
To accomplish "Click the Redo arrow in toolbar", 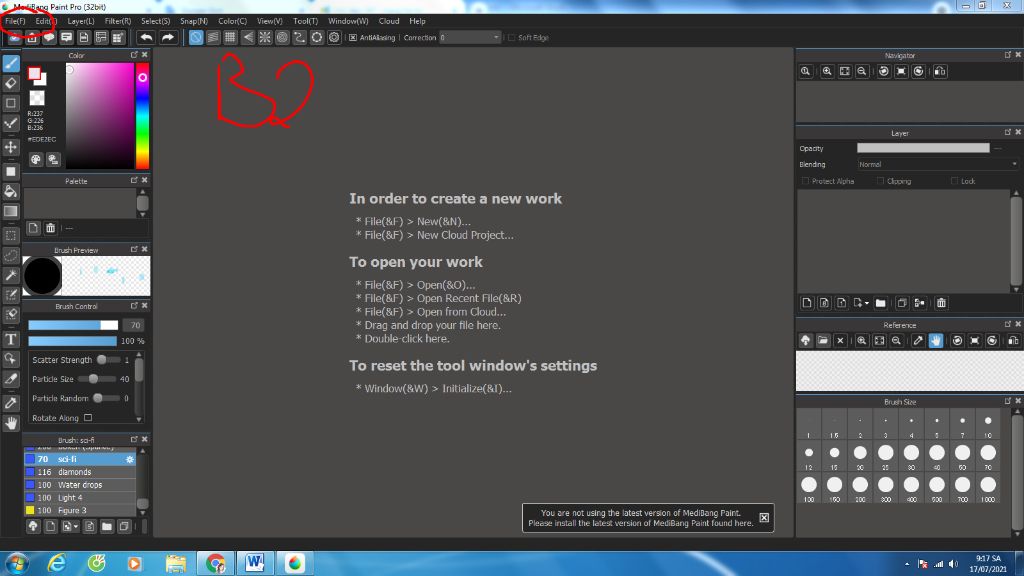I will pos(168,37).
